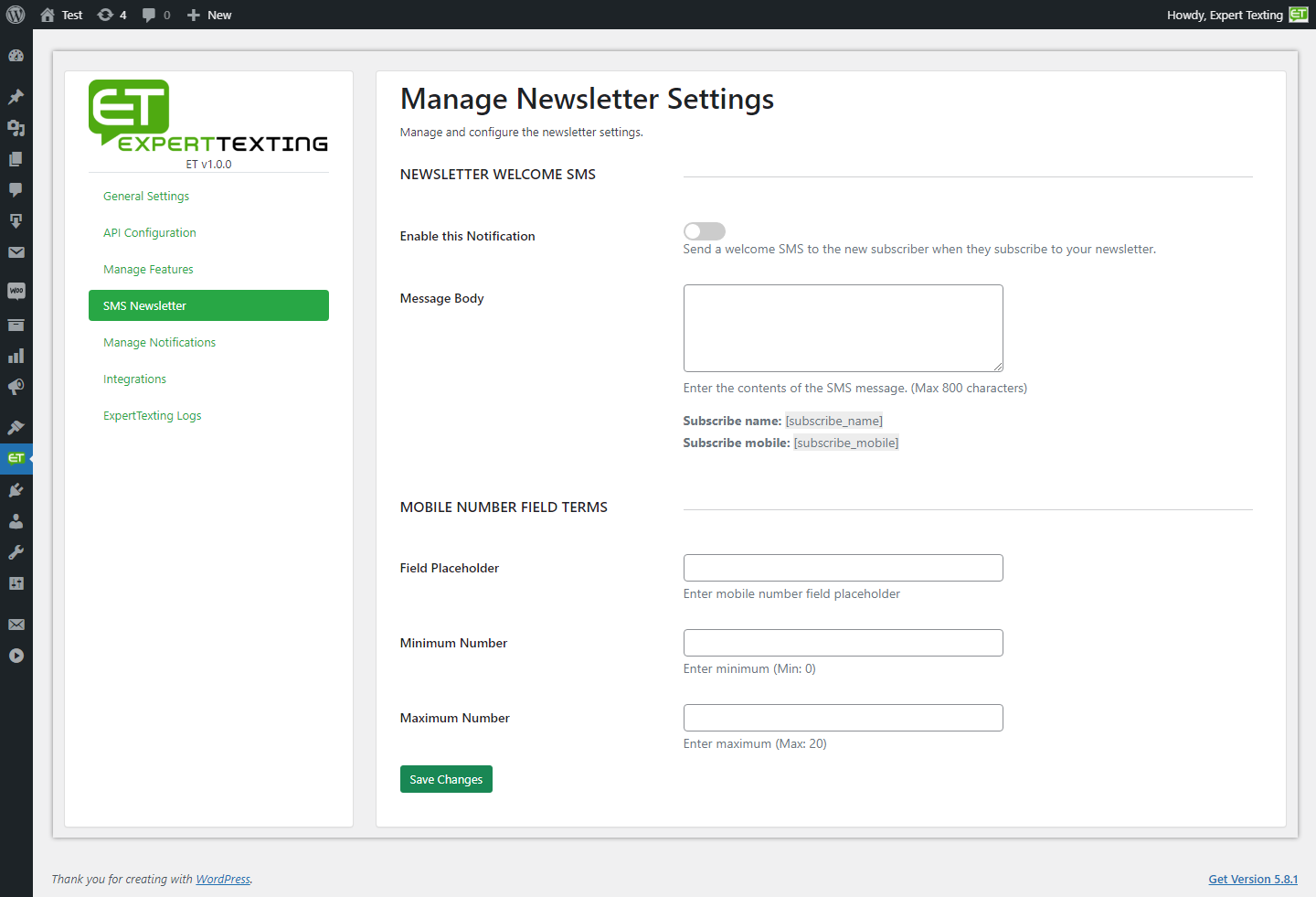Click the Message Body label
The height and width of the screenshot is (897, 1316).
click(x=442, y=298)
